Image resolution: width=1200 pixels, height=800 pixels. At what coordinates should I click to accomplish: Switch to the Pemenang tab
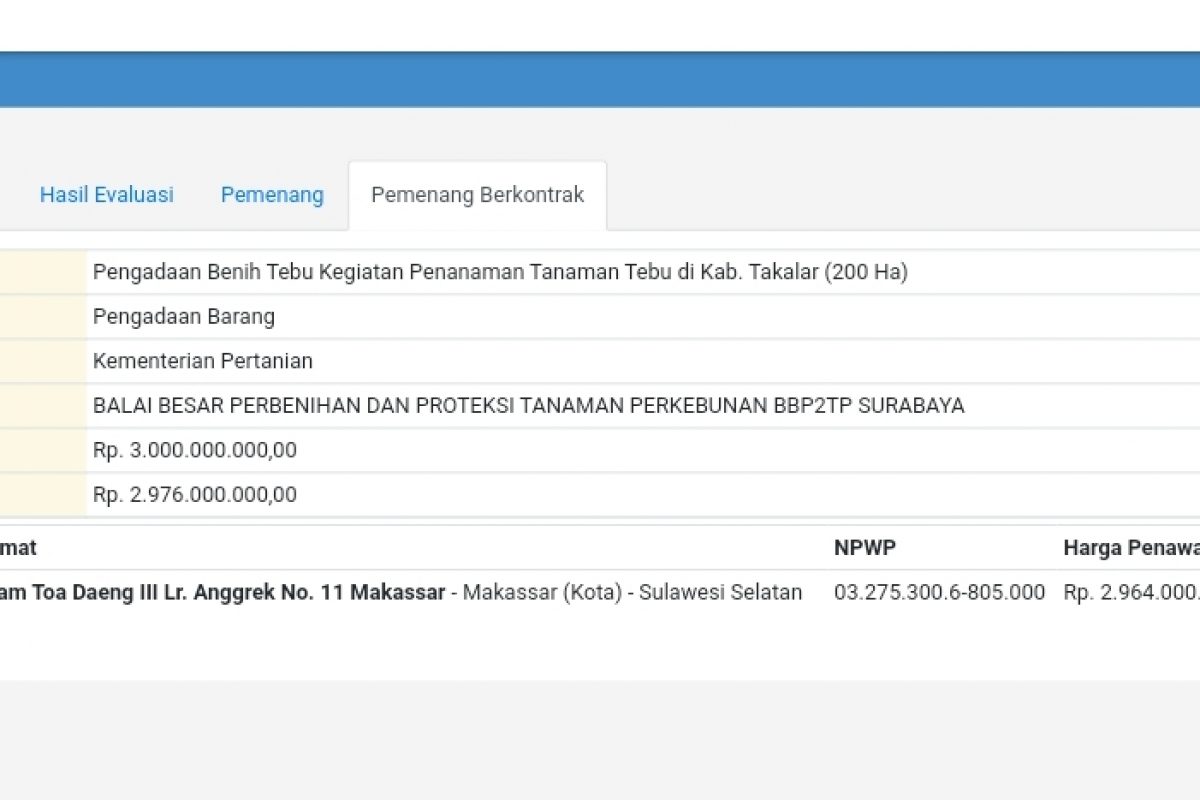coord(272,195)
